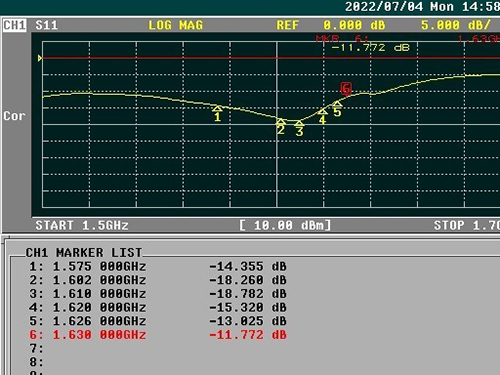Click the LOG MAG format label
The width and height of the screenshot is (500, 375).
[175, 25]
